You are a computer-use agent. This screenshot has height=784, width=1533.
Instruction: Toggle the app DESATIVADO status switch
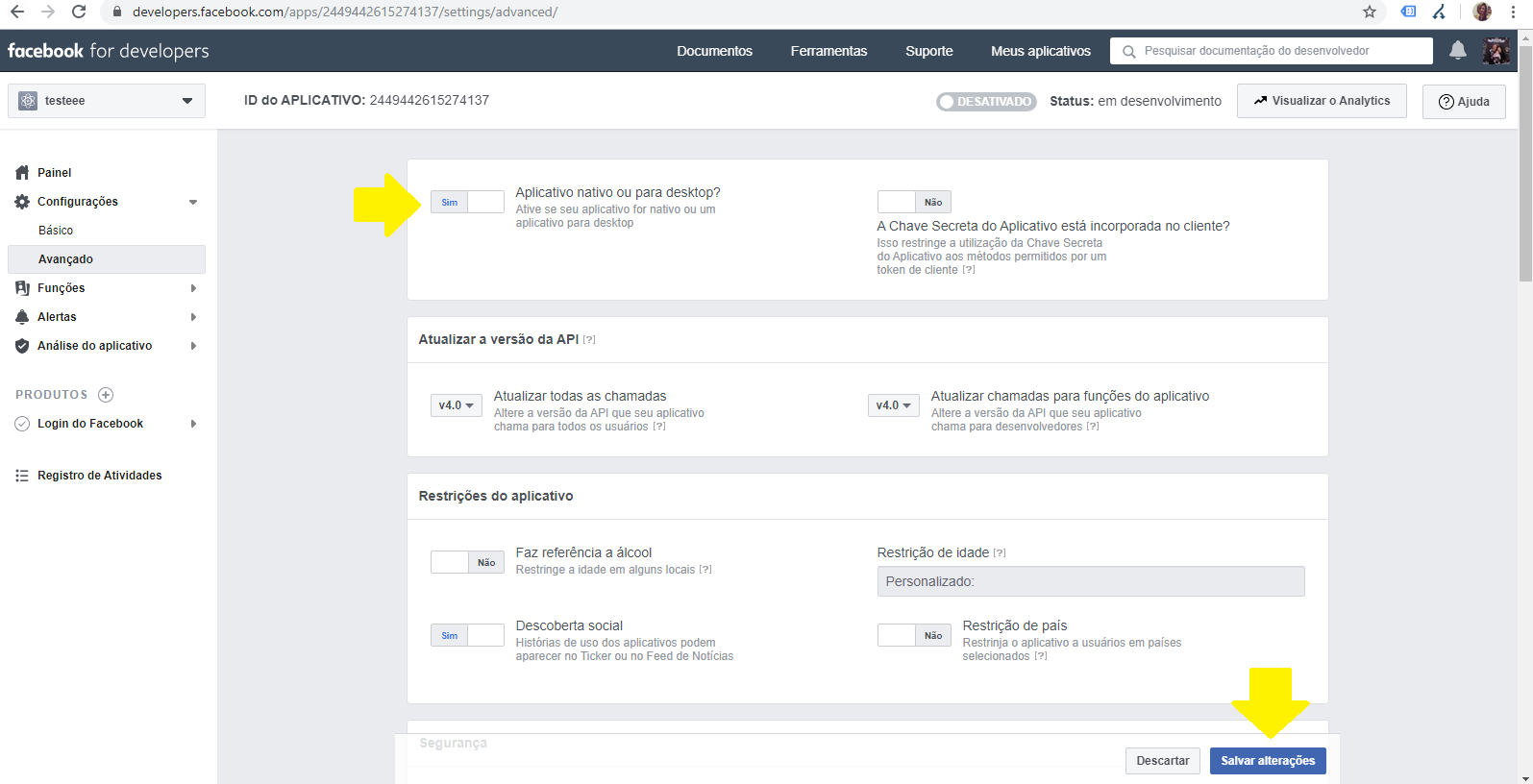[986, 101]
